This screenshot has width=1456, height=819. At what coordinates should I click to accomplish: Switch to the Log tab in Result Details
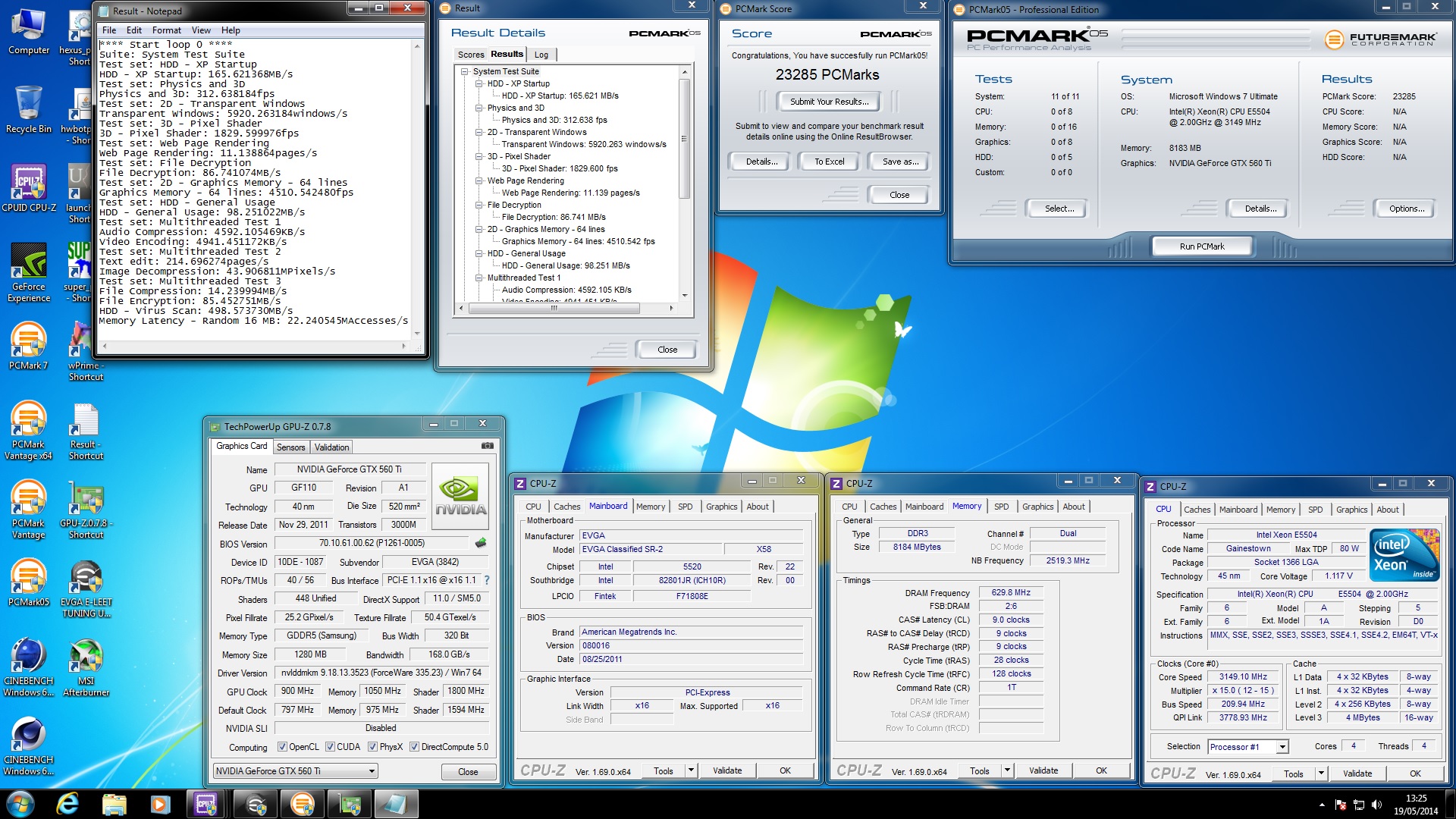tap(541, 55)
